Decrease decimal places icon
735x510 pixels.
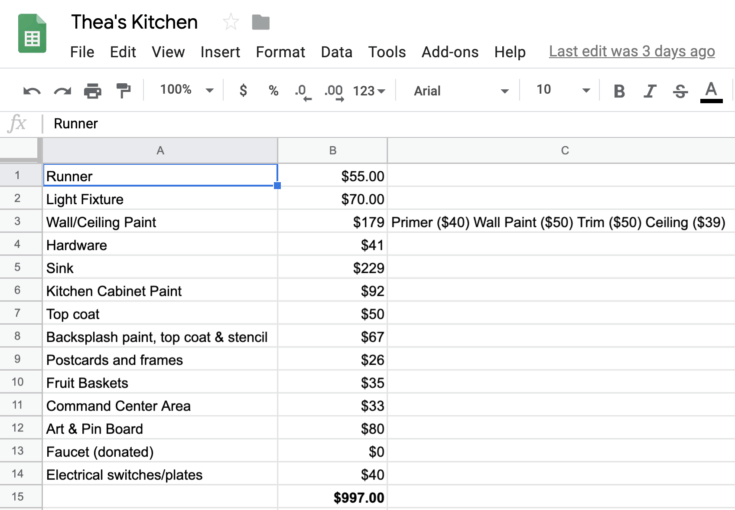click(x=303, y=91)
